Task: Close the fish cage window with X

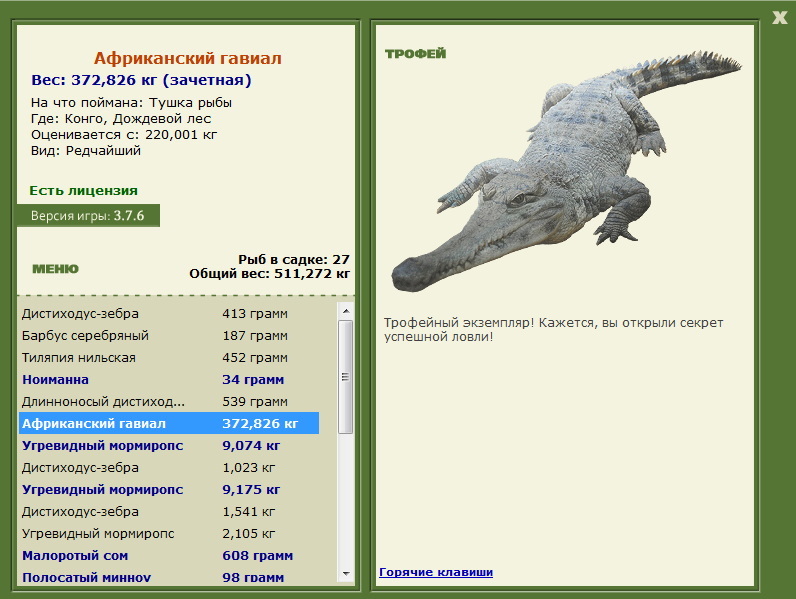Action: [779, 18]
